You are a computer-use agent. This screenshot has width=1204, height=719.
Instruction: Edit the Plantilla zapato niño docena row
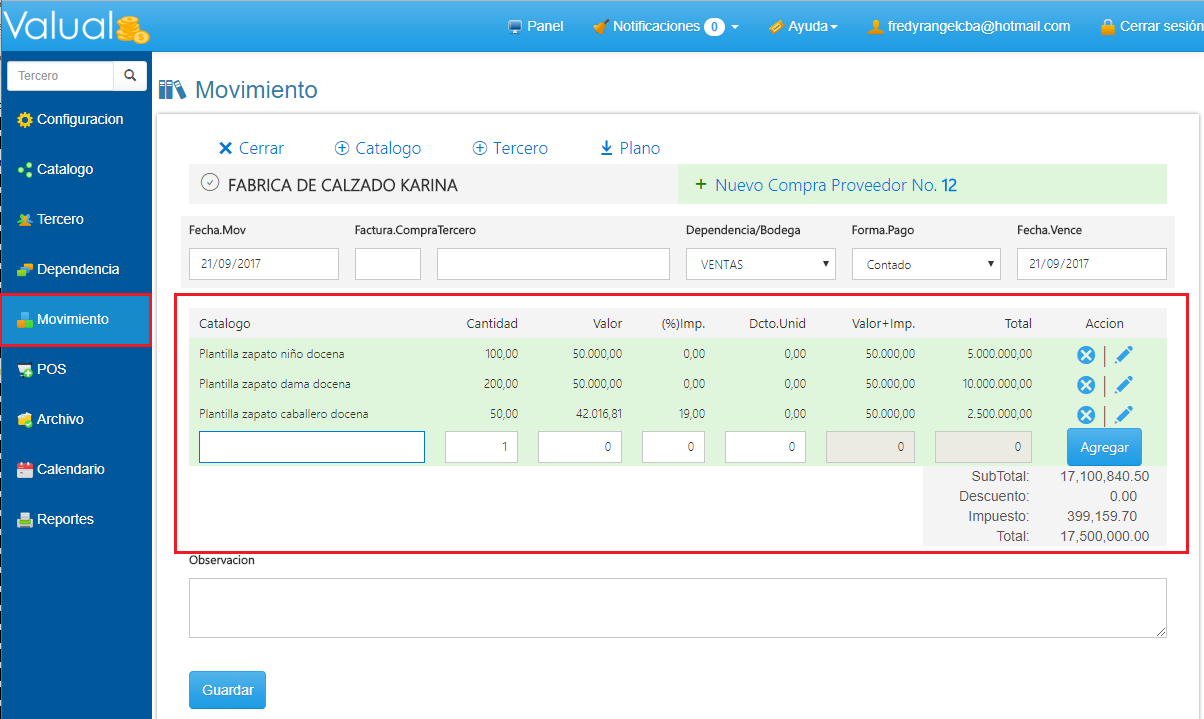(x=1123, y=355)
